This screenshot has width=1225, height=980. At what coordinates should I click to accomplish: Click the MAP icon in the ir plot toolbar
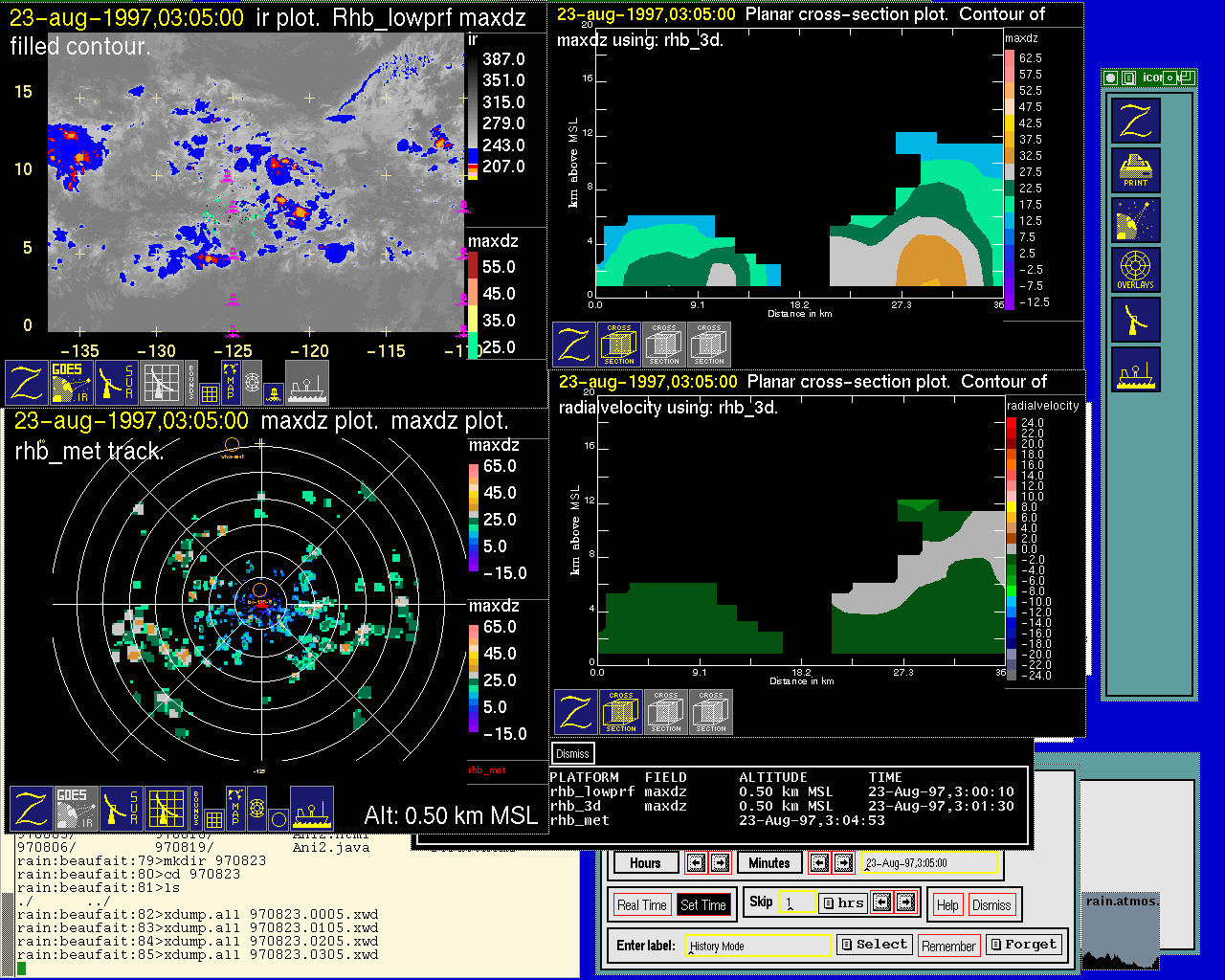pos(230,382)
